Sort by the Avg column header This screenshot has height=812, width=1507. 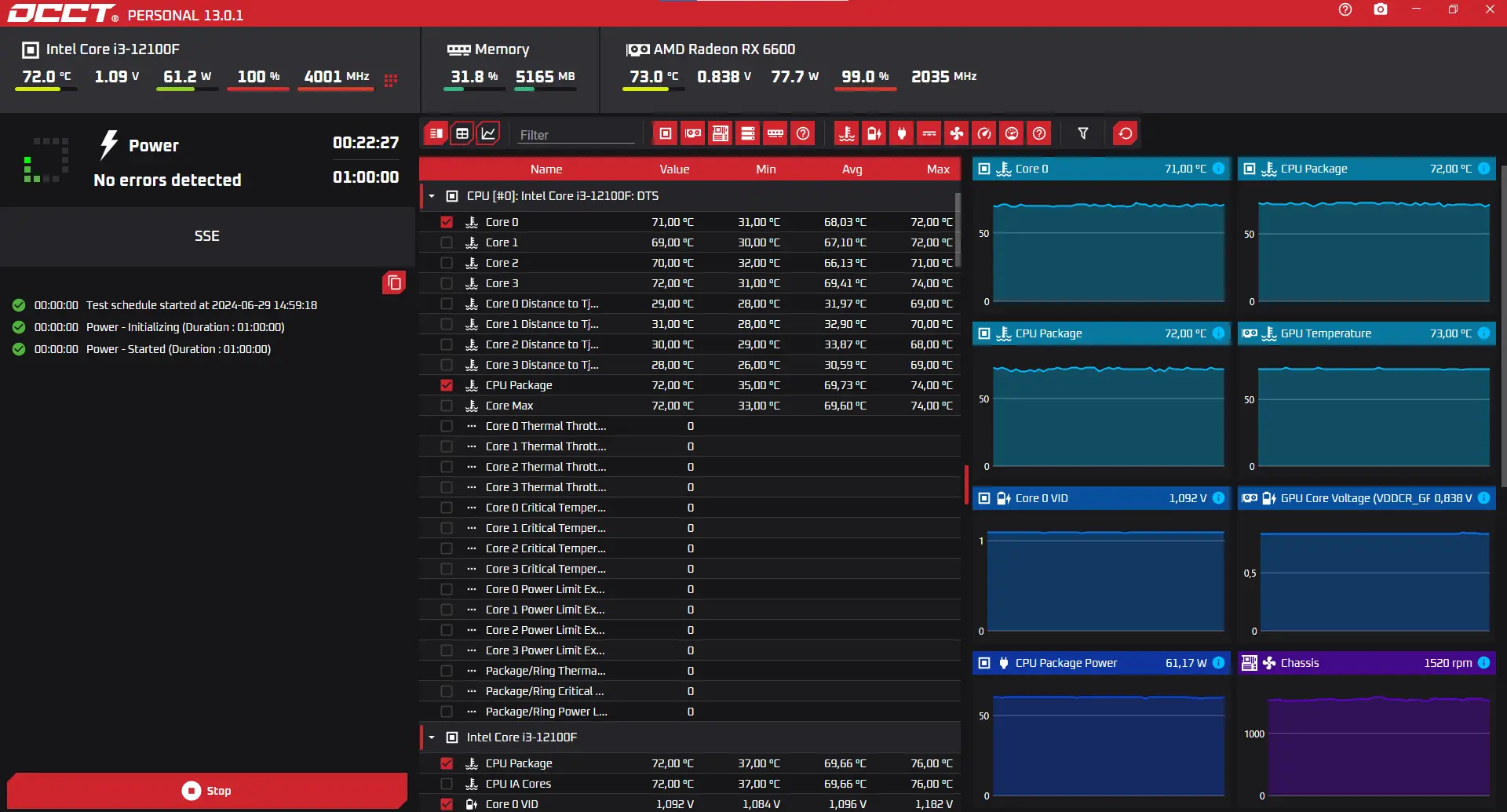point(852,169)
